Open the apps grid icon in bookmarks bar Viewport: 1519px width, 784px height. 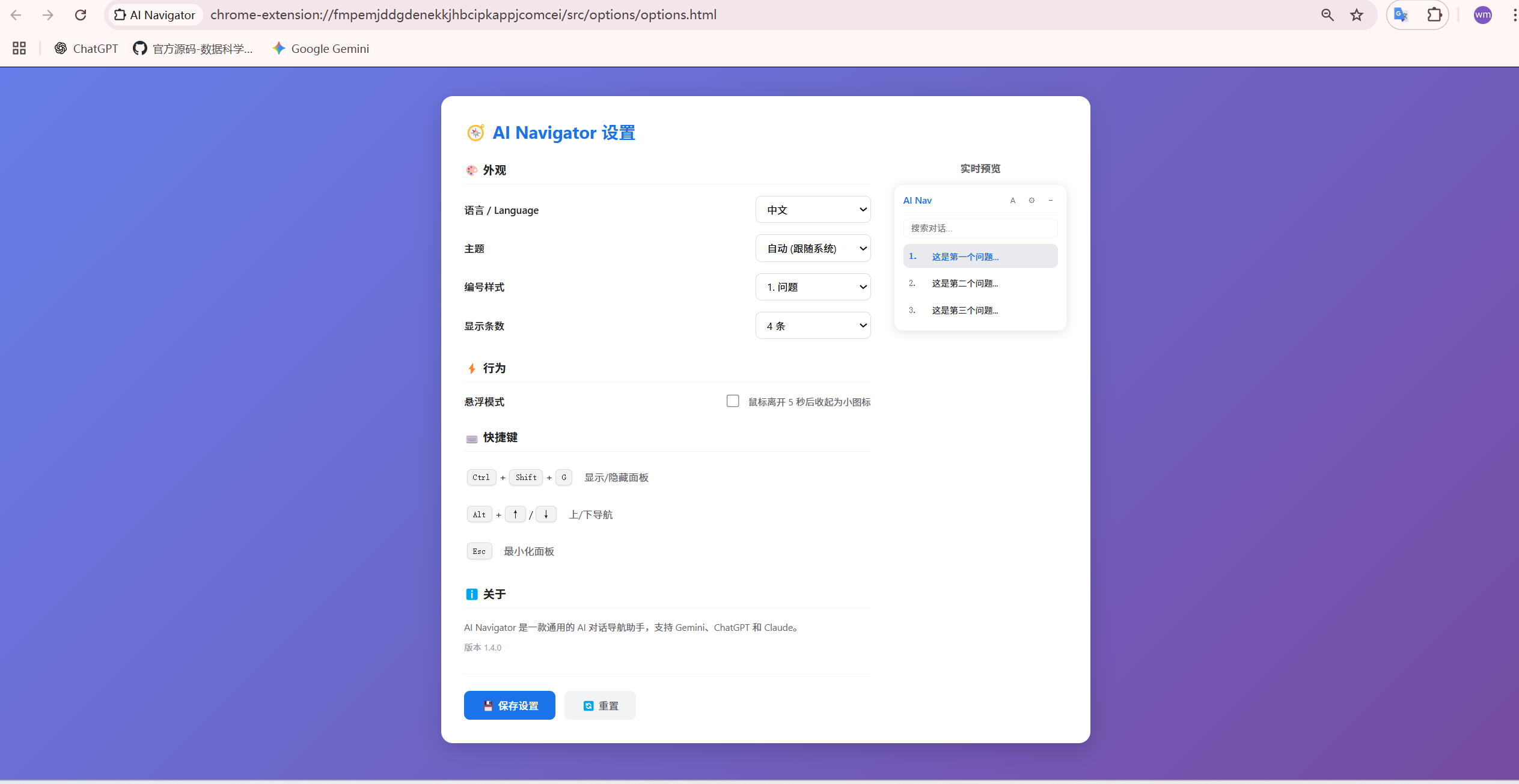click(19, 48)
